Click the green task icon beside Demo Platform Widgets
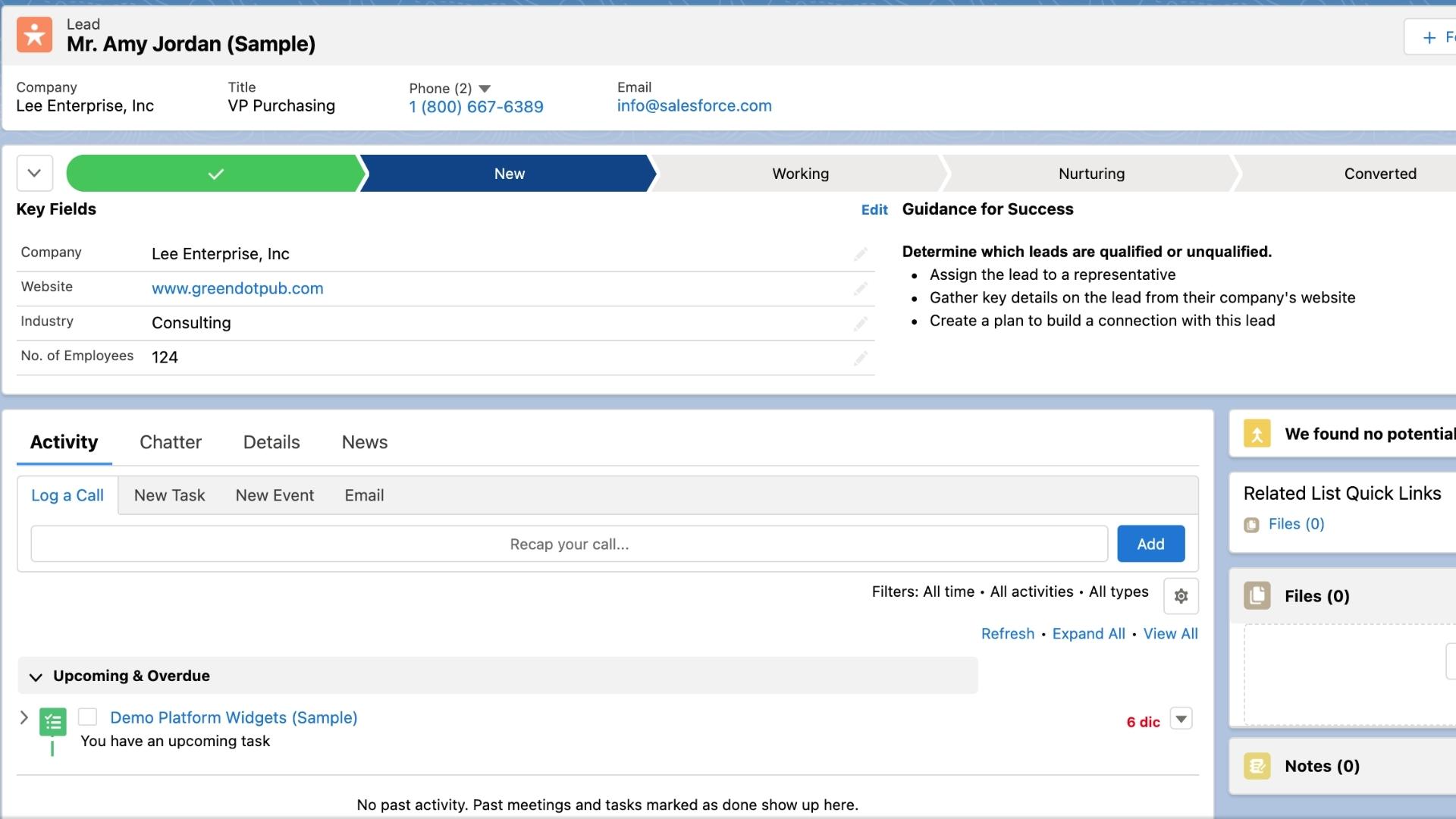The width and height of the screenshot is (1456, 819). (x=53, y=722)
